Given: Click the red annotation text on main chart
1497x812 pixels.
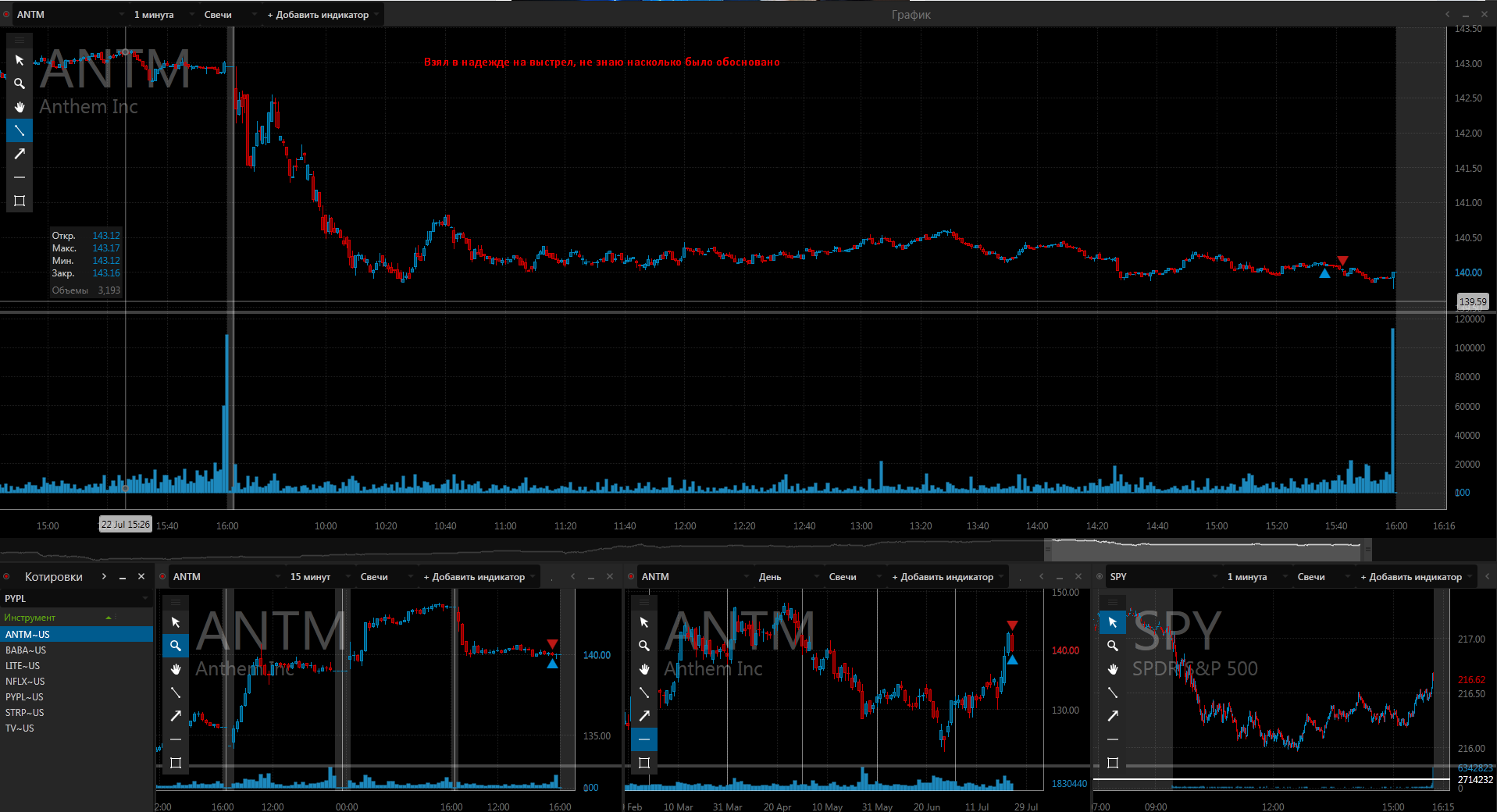Looking at the screenshot, I should click(601, 62).
